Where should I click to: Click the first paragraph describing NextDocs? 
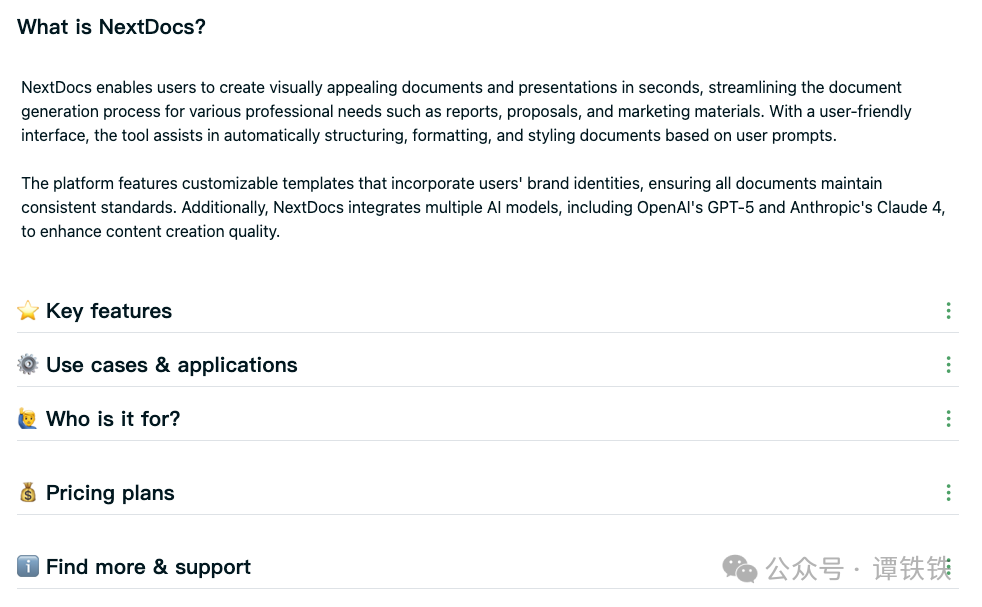(466, 111)
